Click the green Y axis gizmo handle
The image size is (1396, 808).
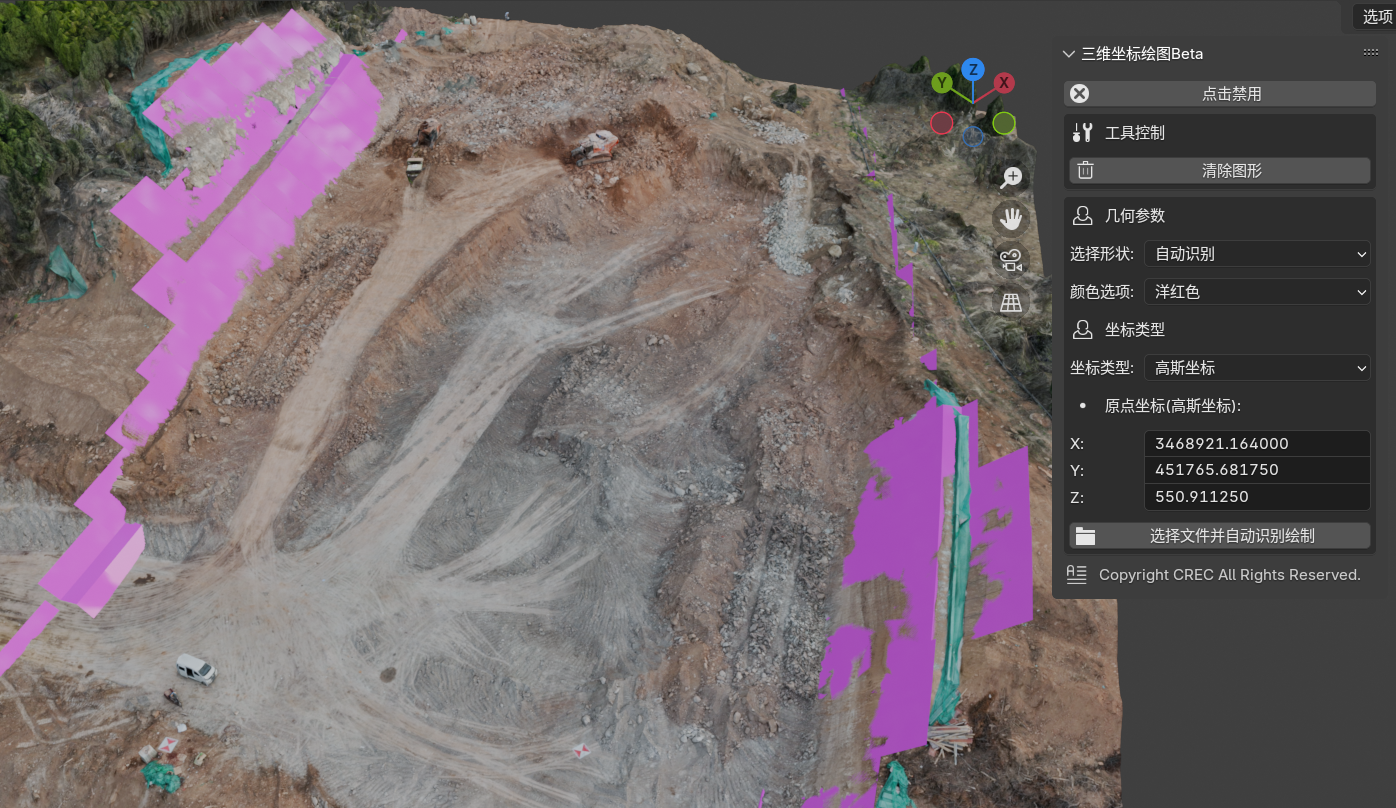point(941,83)
